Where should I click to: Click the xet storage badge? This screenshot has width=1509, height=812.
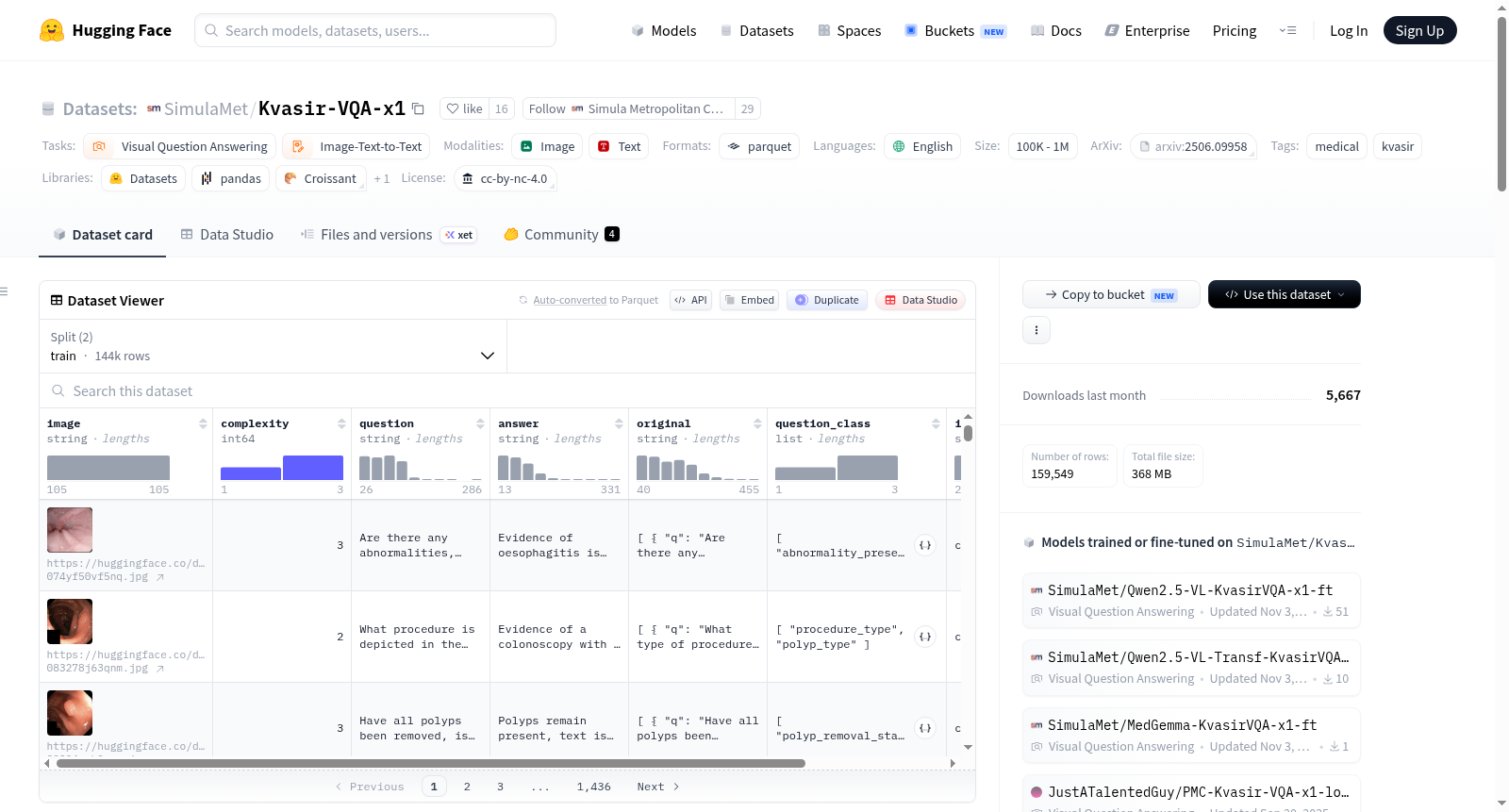pyautogui.click(x=459, y=235)
